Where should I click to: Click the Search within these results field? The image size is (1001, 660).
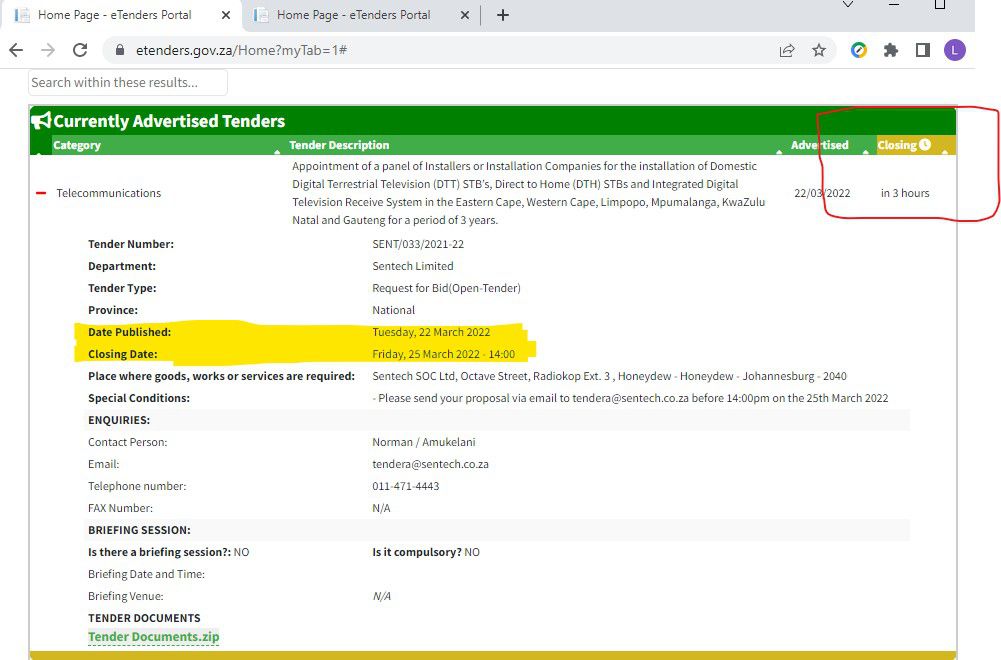pyautogui.click(x=128, y=82)
